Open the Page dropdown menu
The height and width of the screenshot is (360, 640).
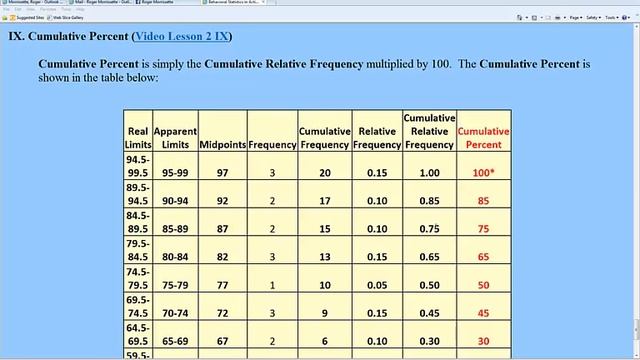coord(576,18)
